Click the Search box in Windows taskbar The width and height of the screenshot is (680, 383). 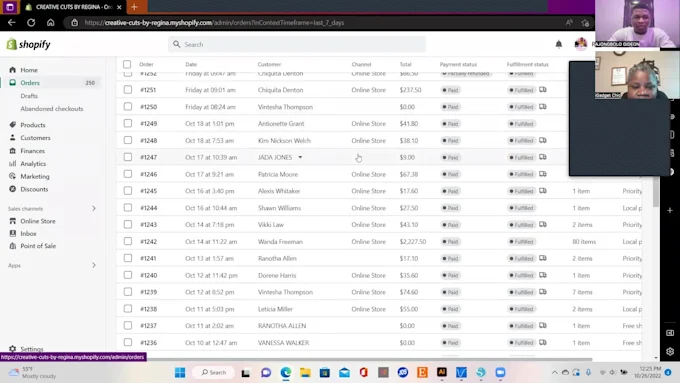coord(214,372)
